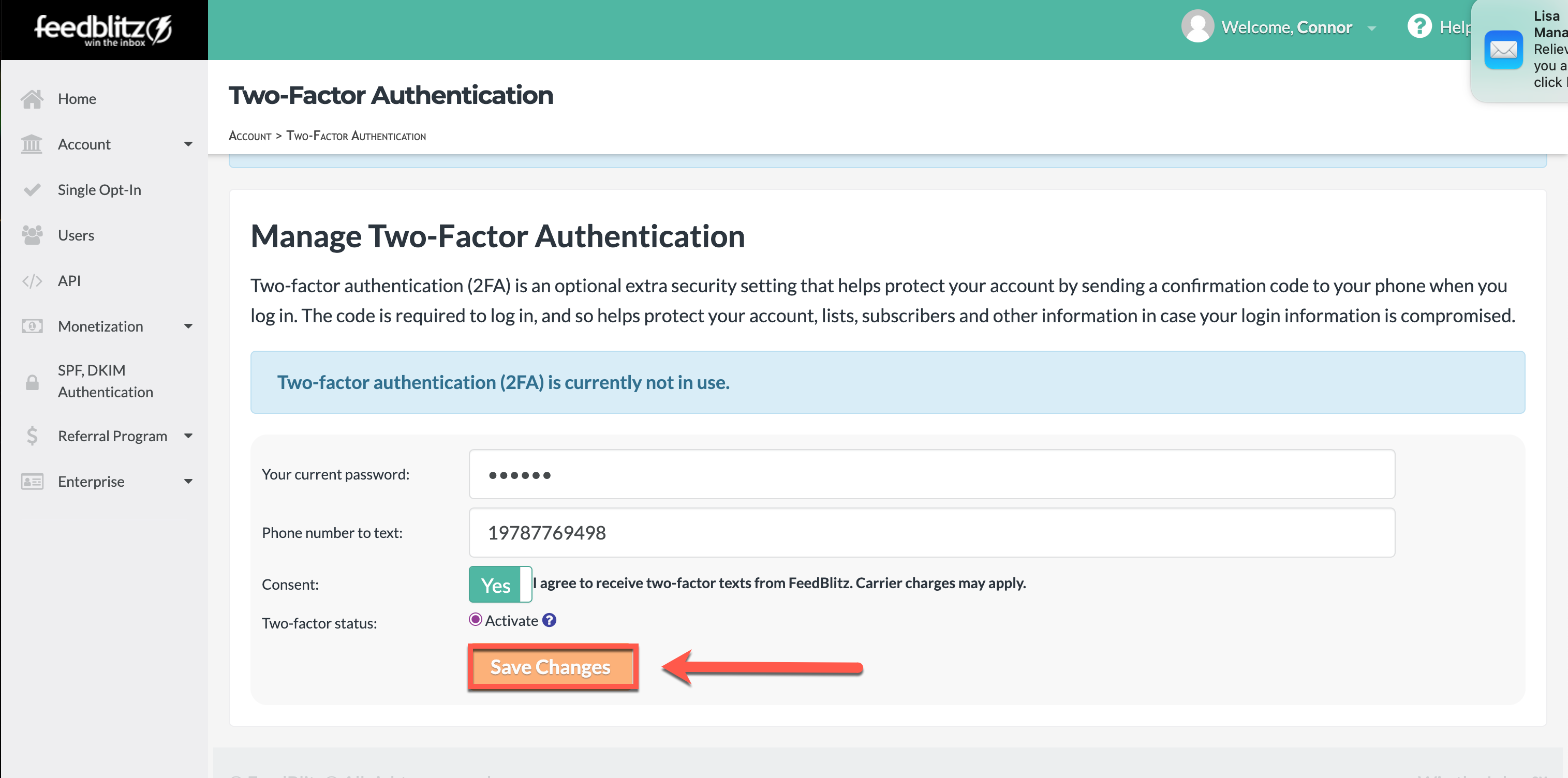This screenshot has height=778, width=1568.
Task: Click the mail notification icon
Action: pyautogui.click(x=1503, y=50)
